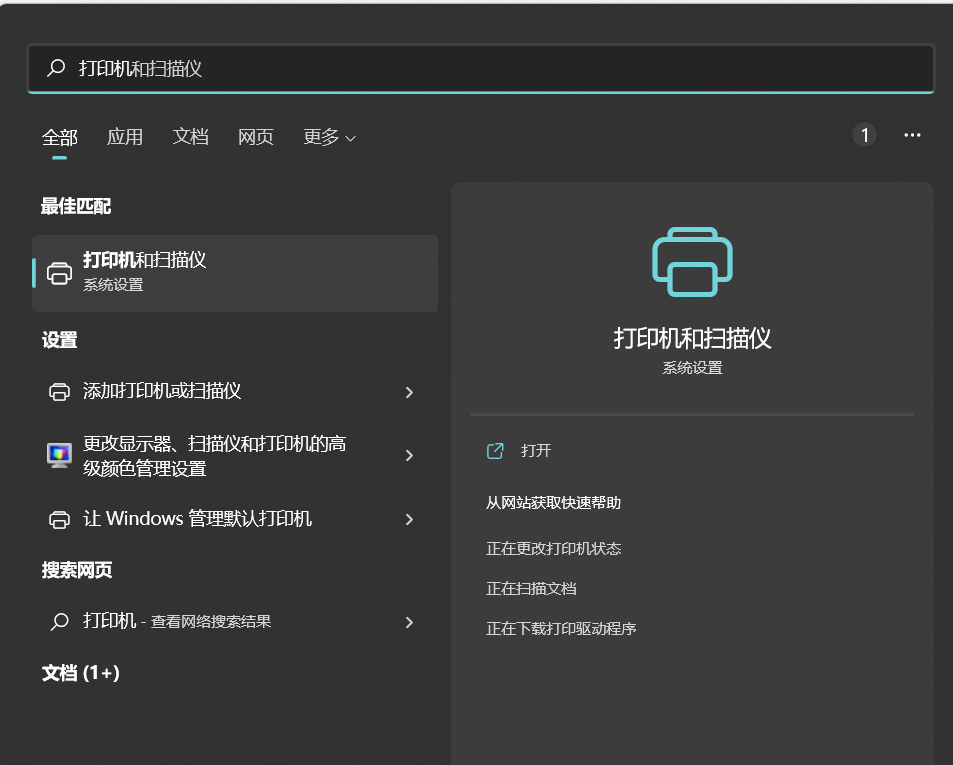Expand 添加打印机或扫描仪 with its chevron

tap(409, 392)
